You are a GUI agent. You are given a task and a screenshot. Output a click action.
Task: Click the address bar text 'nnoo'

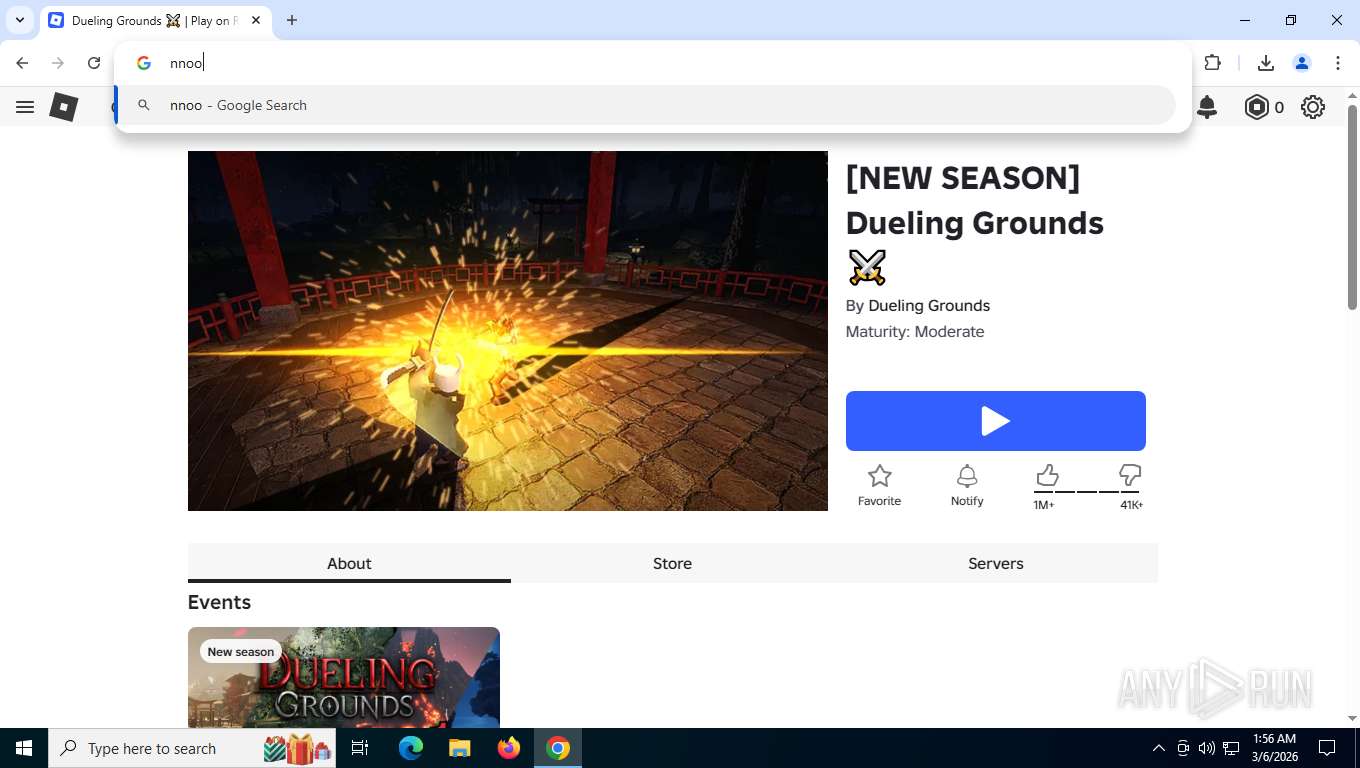(186, 63)
